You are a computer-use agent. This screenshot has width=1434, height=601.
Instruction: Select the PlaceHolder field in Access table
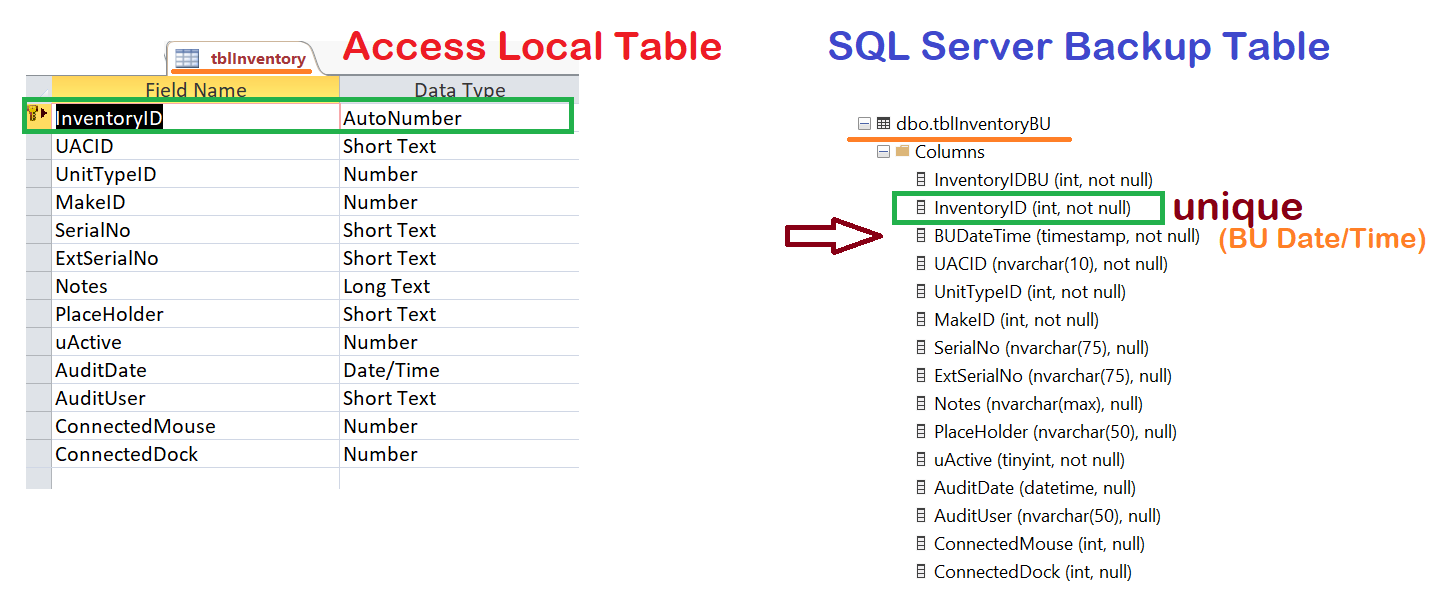pyautogui.click(x=196, y=314)
